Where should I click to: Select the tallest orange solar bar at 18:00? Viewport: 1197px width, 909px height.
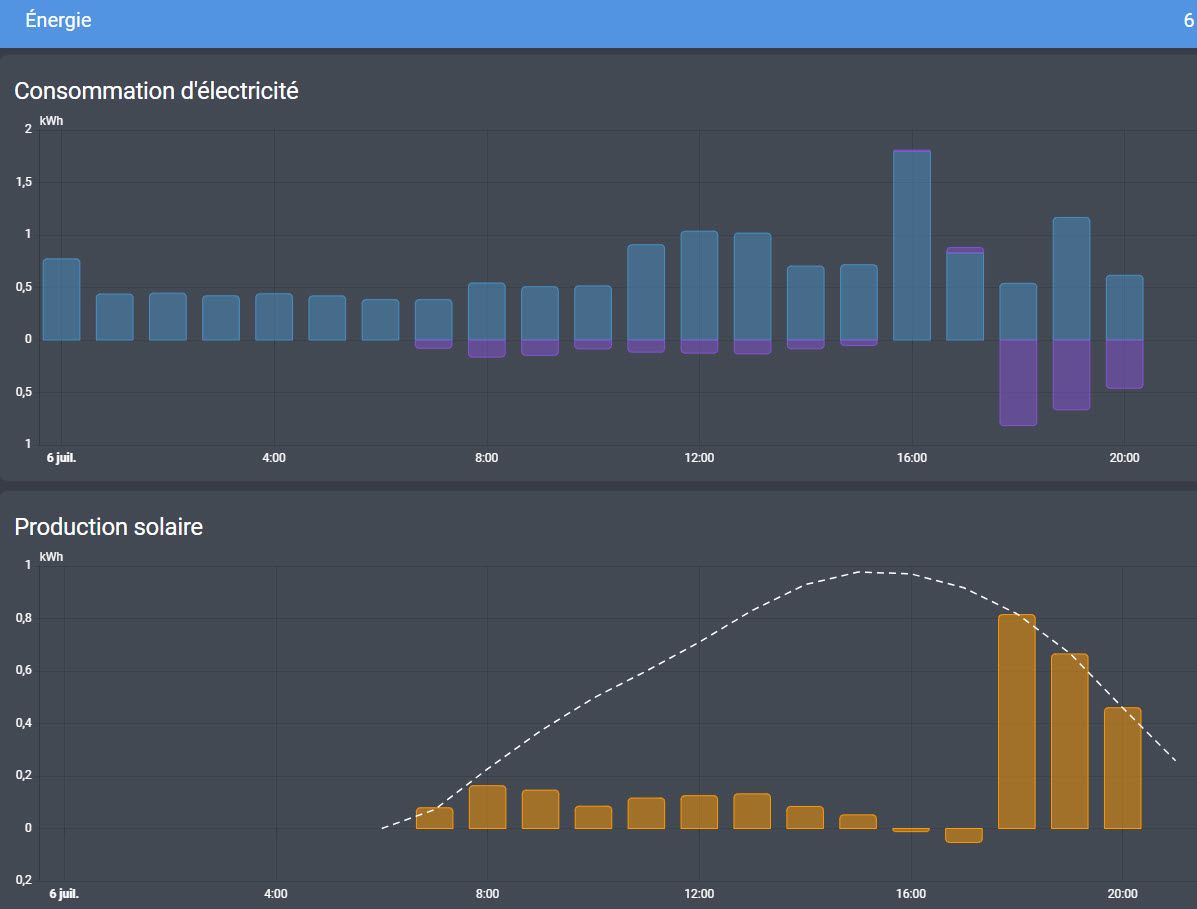pyautogui.click(x=1017, y=721)
